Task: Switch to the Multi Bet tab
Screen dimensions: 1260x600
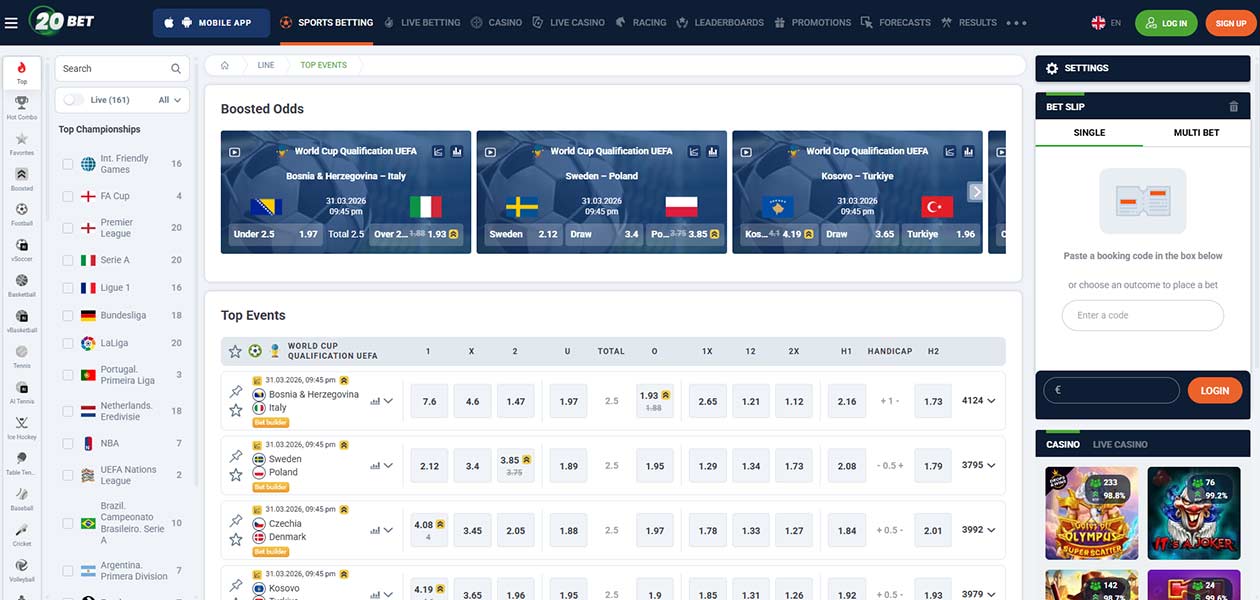Action: tap(1197, 132)
